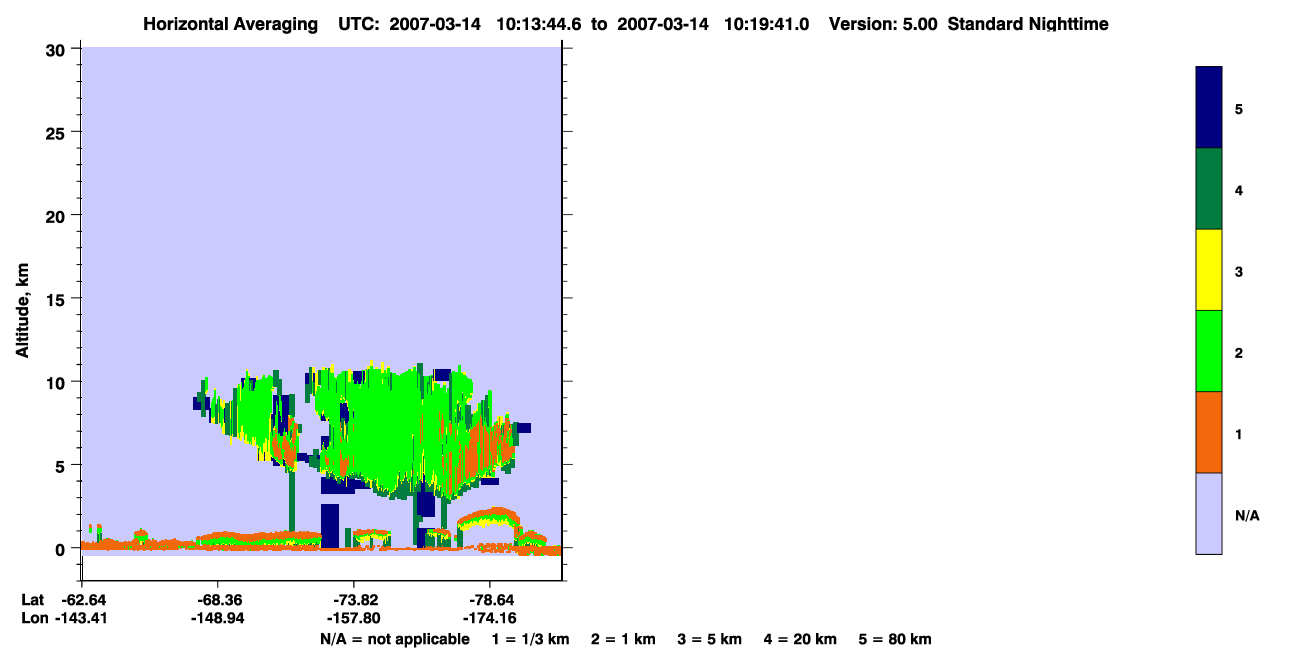Screen dimensions: 1300x667
Task: Click the 20 altitude tick label
Action: [x=57, y=216]
